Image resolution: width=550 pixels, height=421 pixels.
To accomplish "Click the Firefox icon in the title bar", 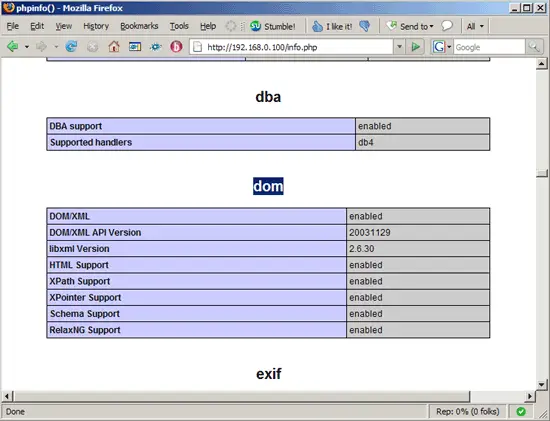I will click(x=9, y=7).
